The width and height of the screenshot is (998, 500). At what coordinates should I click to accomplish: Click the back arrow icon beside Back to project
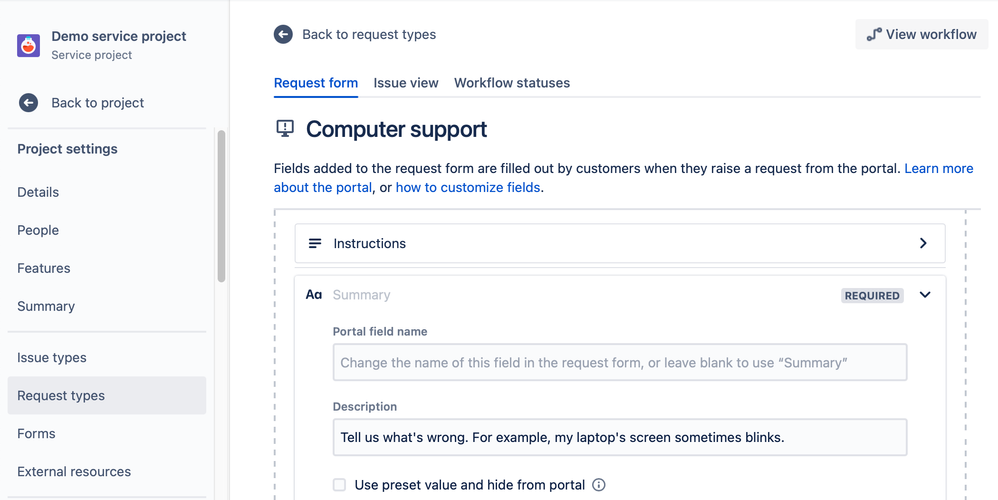pyautogui.click(x=29, y=103)
